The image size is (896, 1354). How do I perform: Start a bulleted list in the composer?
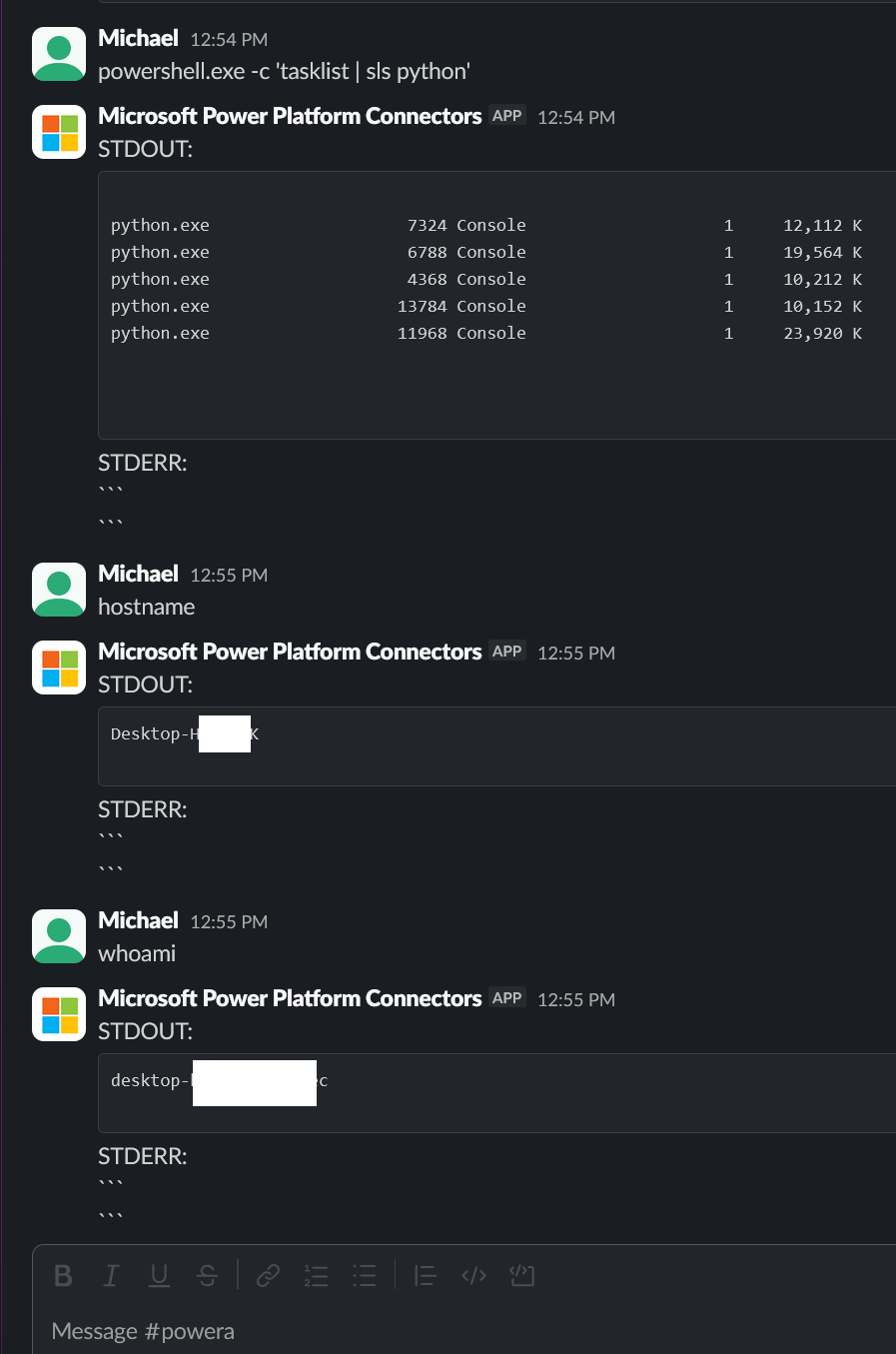coord(365,1275)
